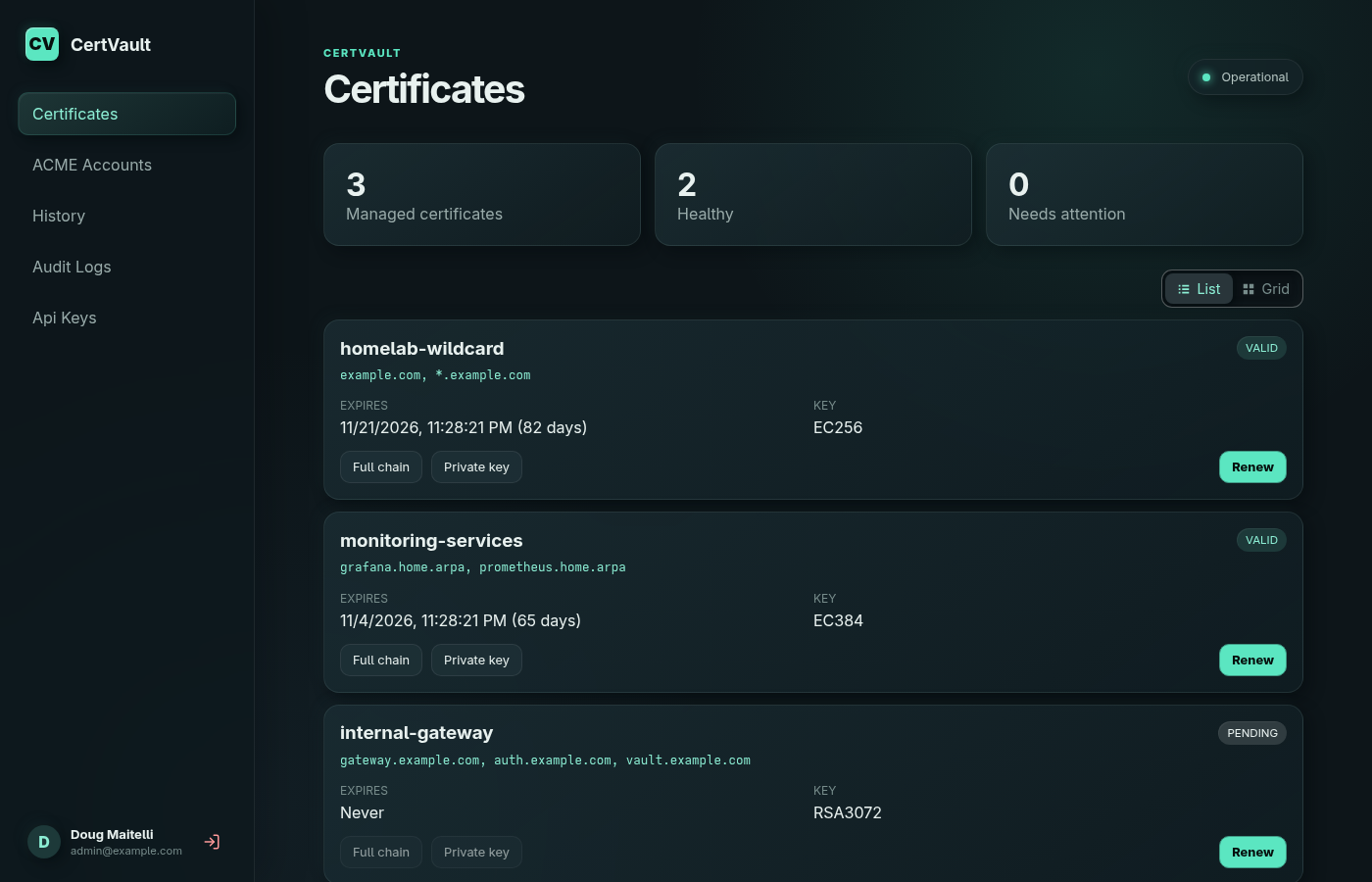Navigate to Api Keys
1372x882 pixels.
126,318
